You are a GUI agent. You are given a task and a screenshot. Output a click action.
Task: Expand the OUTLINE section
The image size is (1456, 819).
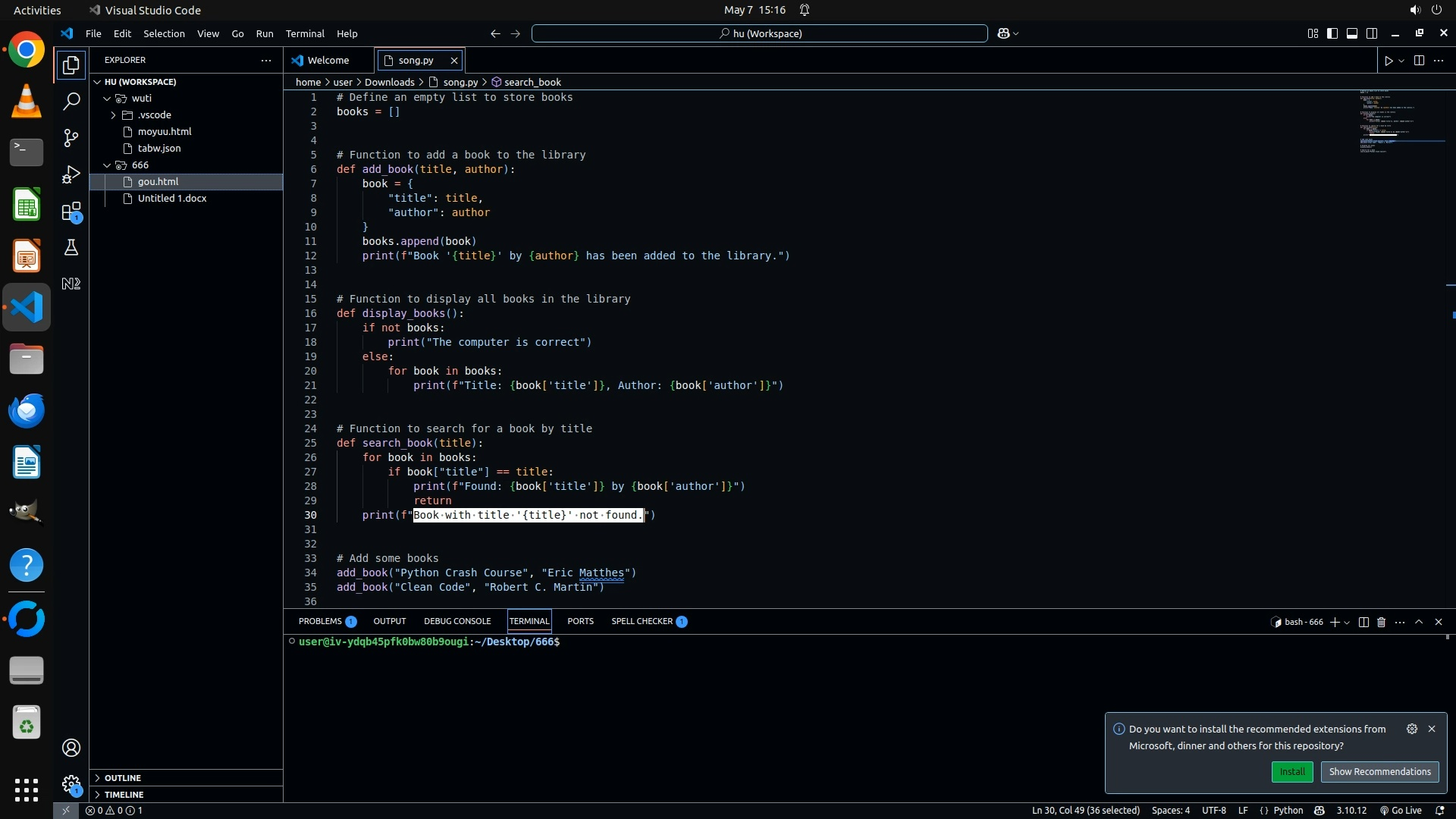123,778
